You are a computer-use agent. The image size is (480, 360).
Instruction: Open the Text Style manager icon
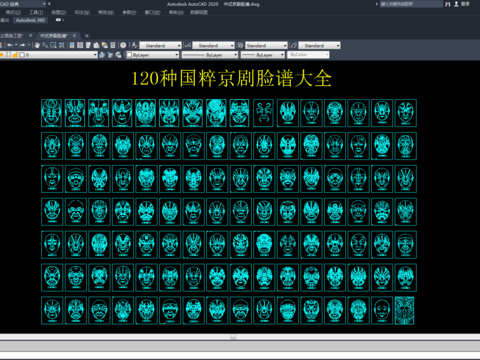tap(135, 45)
